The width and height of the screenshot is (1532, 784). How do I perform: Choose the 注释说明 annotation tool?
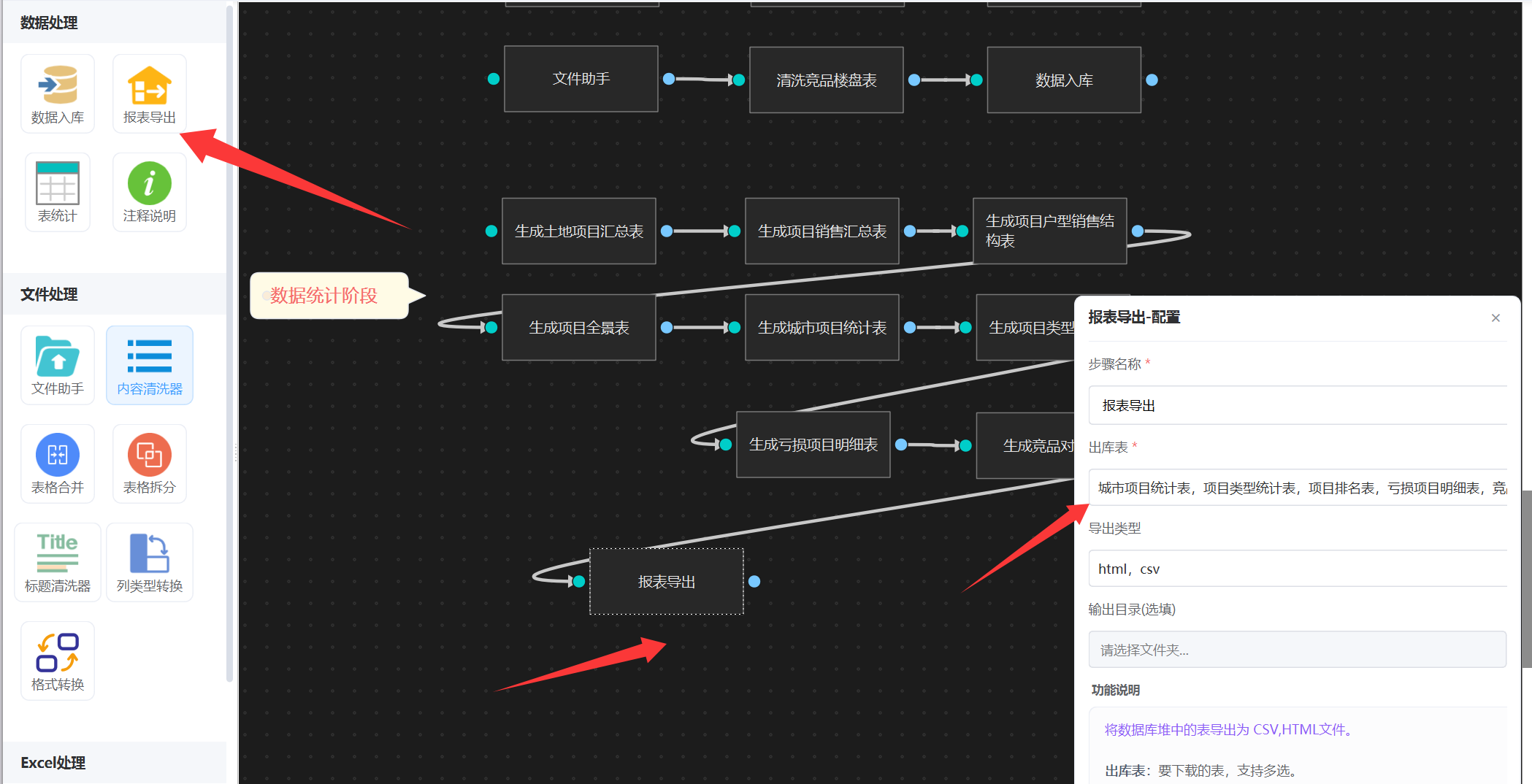coord(150,192)
